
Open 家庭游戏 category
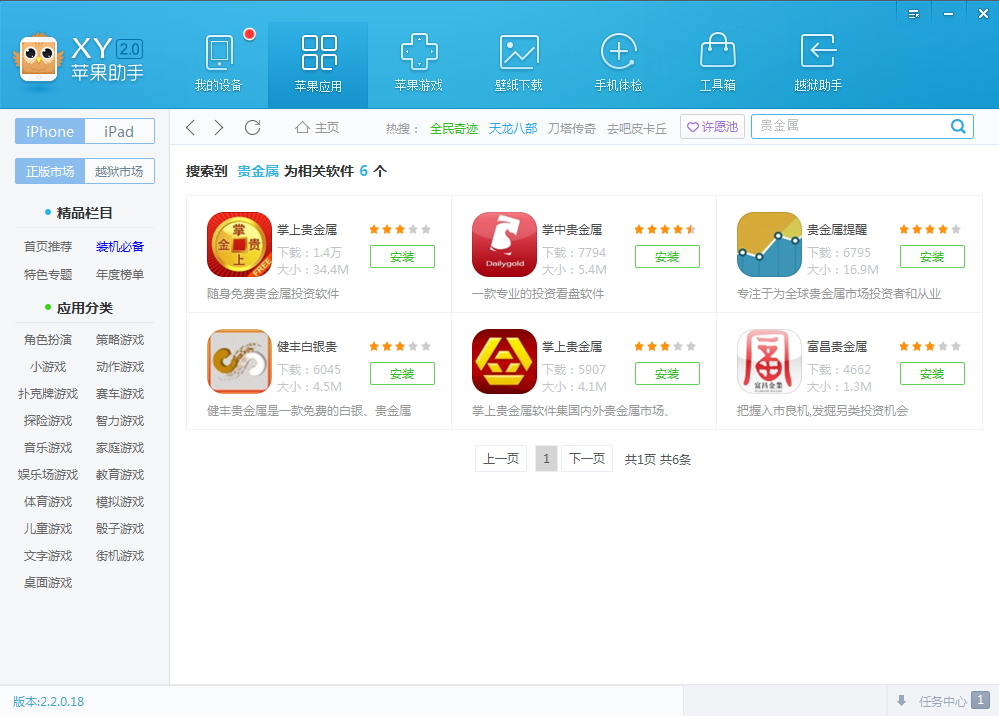[120, 448]
